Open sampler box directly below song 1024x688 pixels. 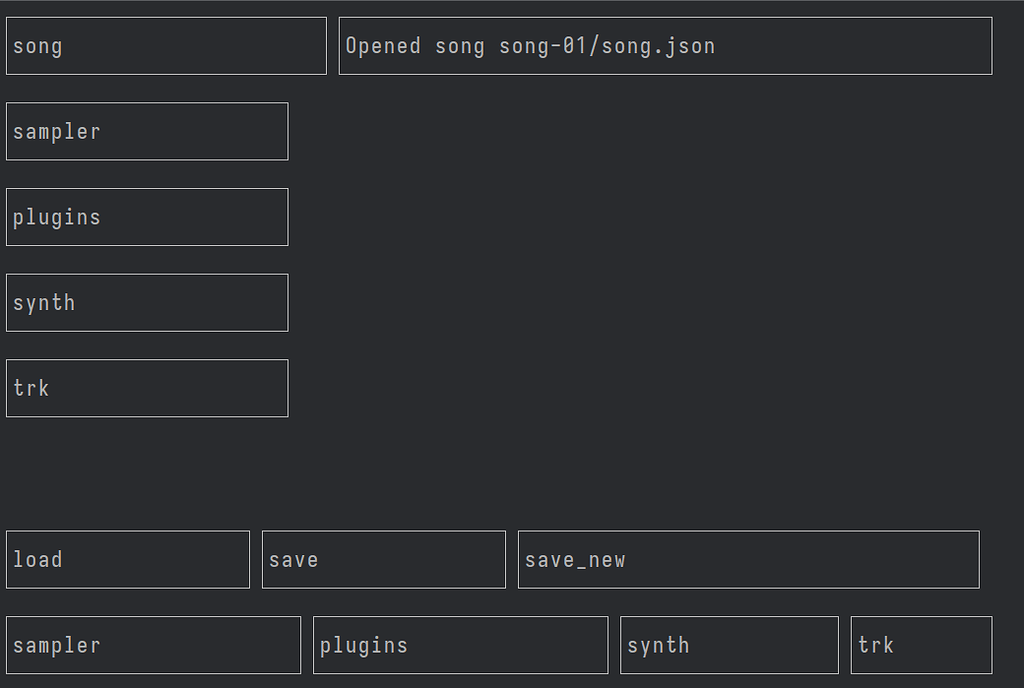click(147, 131)
